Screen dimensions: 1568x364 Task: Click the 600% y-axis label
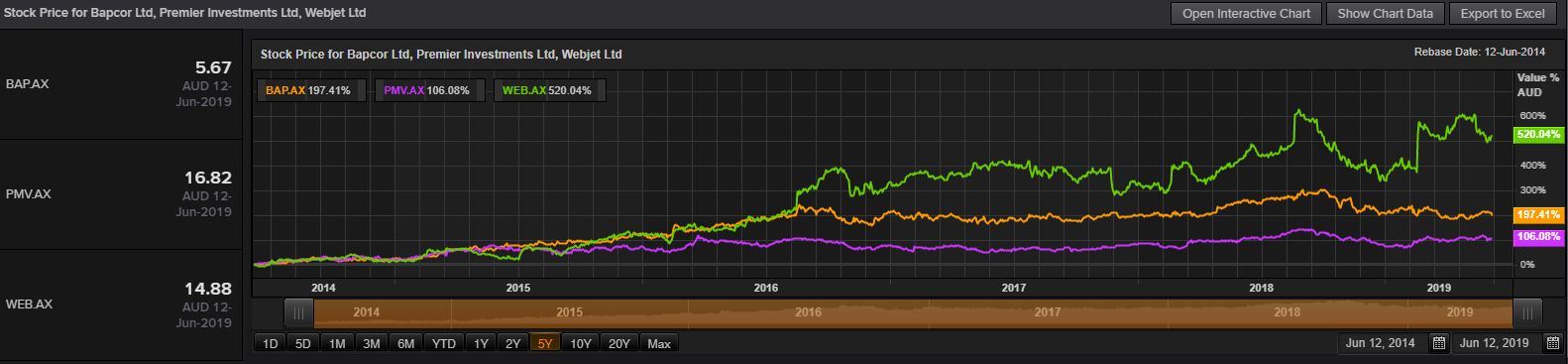(1532, 116)
